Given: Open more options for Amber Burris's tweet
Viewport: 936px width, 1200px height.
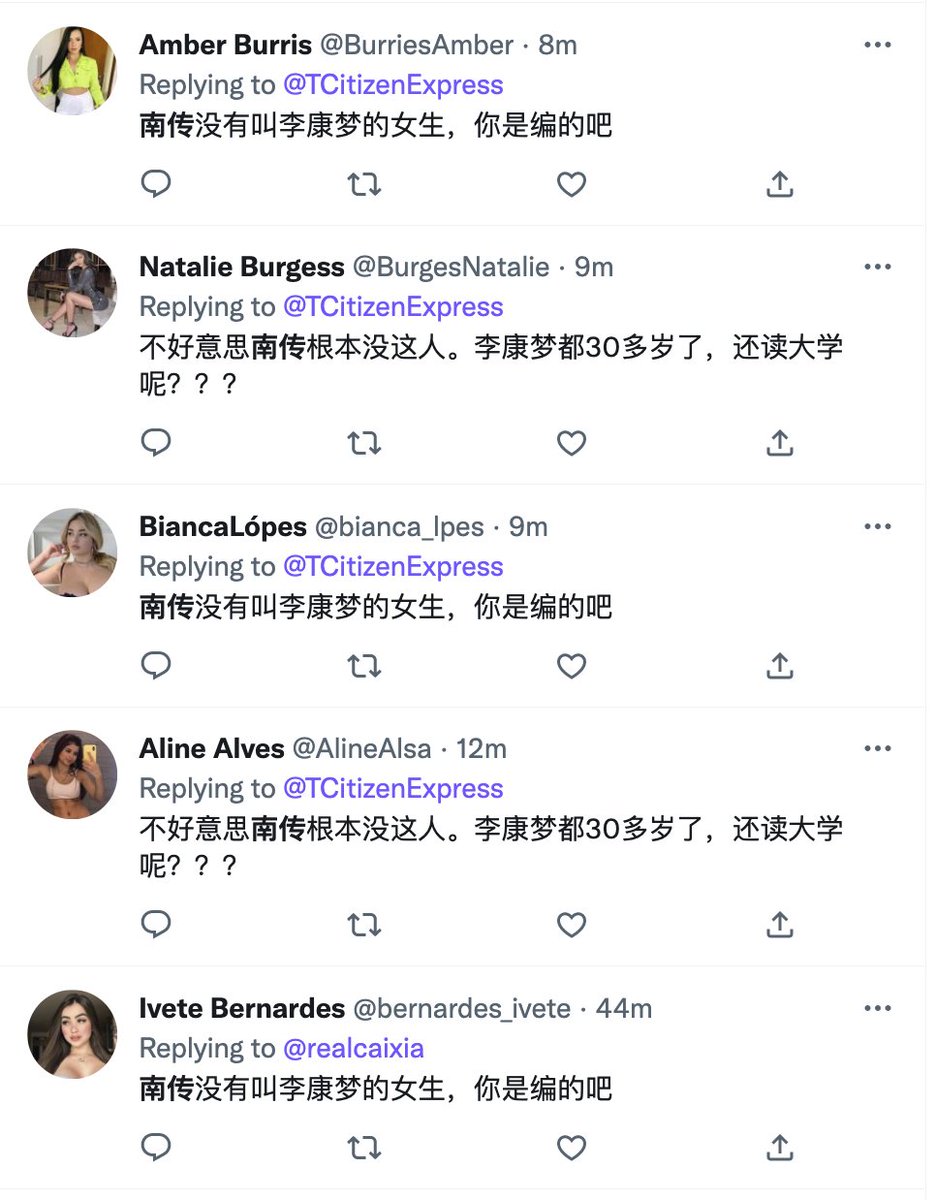Looking at the screenshot, I should pyautogui.click(x=877, y=45).
